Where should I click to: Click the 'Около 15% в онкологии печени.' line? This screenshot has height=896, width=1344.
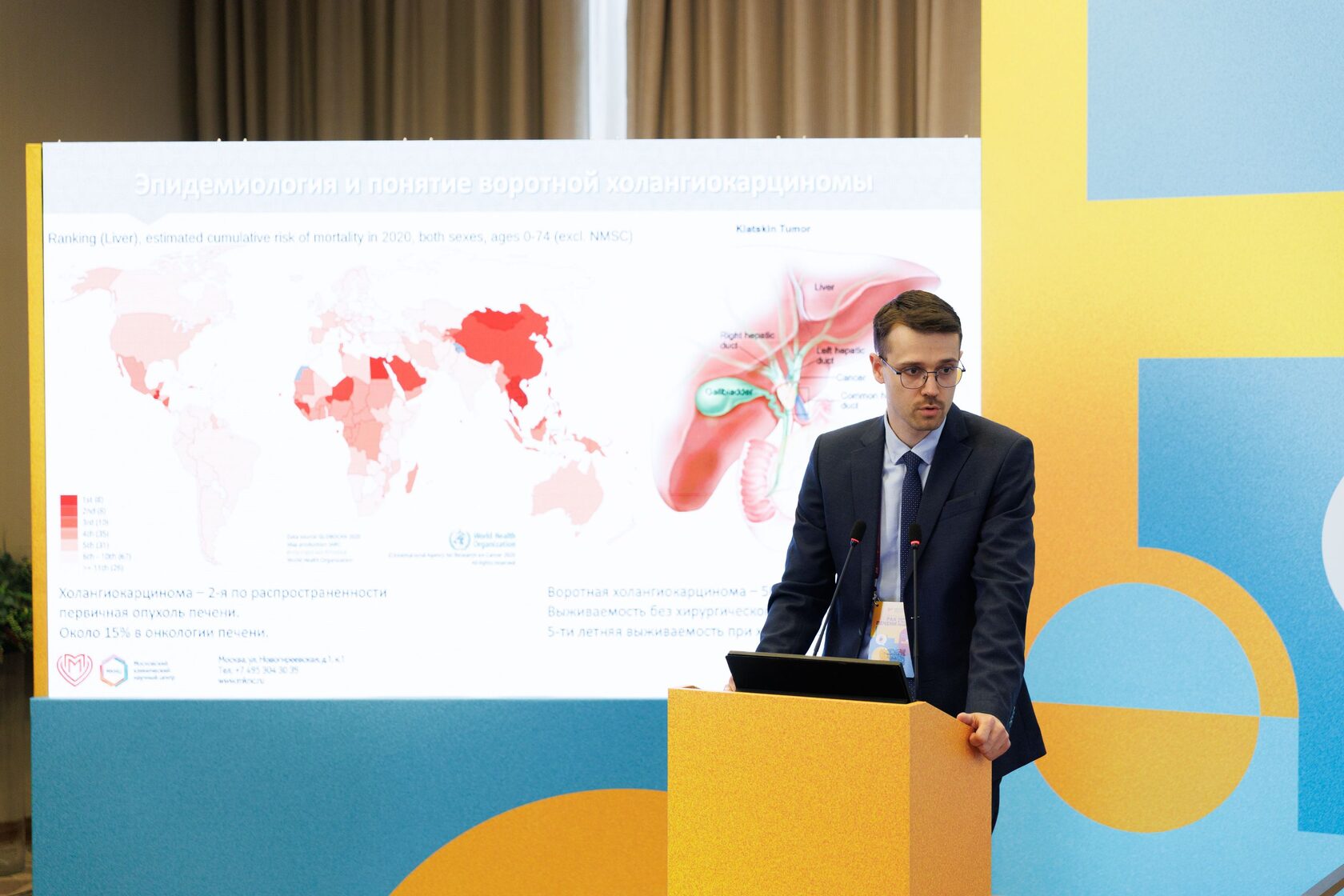tap(163, 633)
